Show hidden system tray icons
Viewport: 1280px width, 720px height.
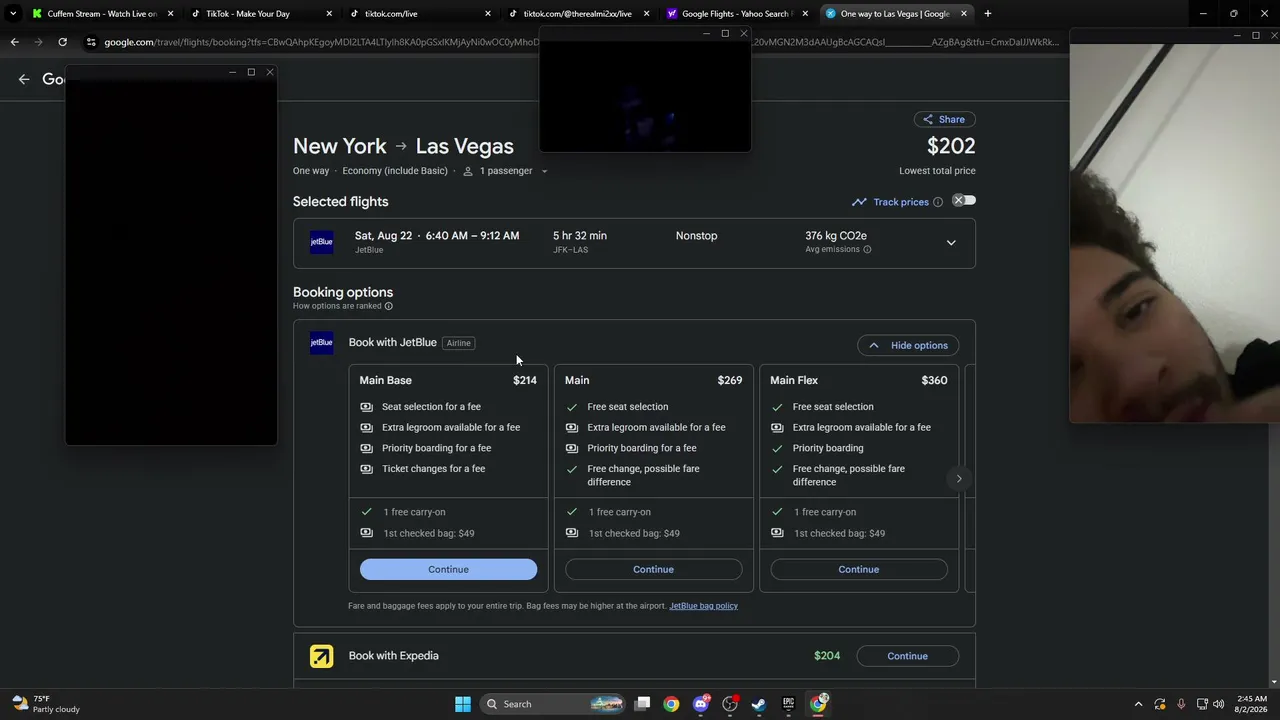pos(1138,704)
